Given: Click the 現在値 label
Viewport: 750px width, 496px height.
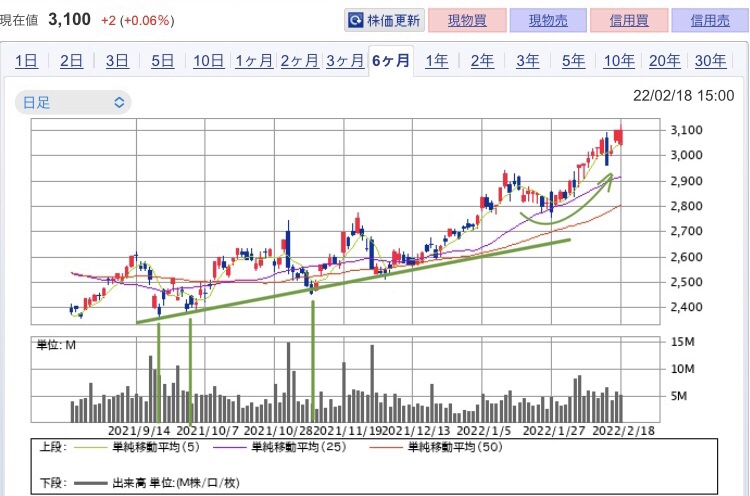Looking at the screenshot, I should pos(19,21).
